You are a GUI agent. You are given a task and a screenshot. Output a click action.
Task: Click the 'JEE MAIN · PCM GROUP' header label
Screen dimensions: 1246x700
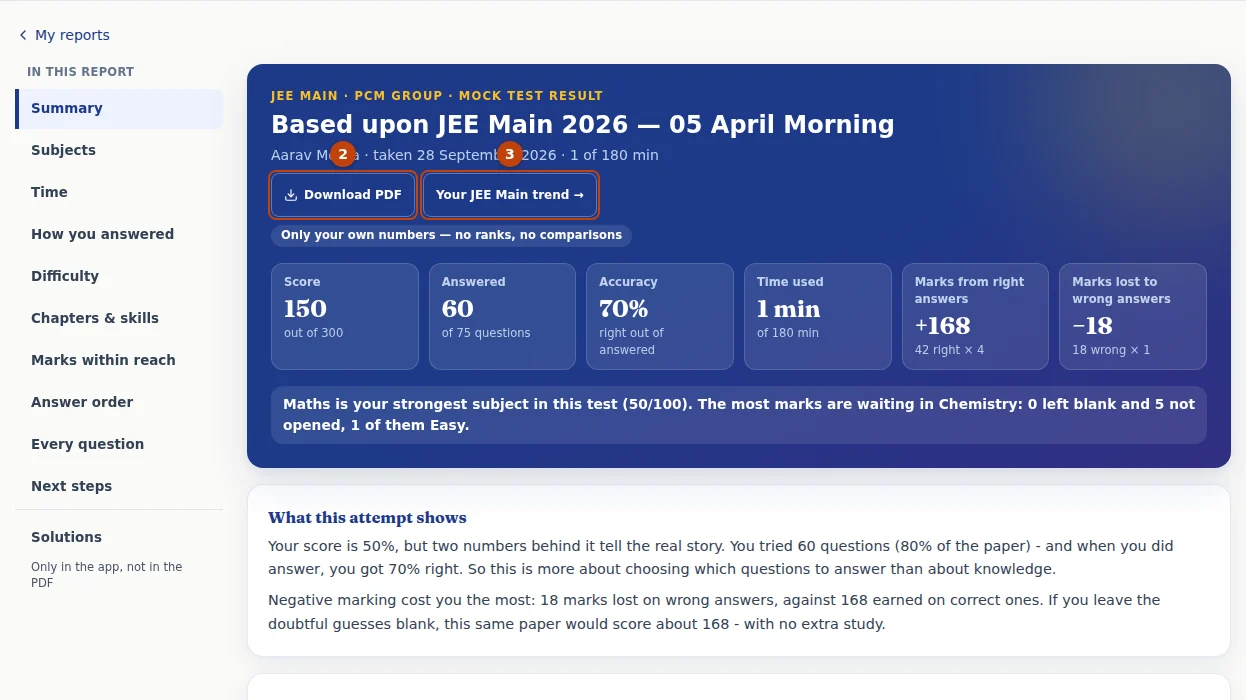[x=437, y=96]
